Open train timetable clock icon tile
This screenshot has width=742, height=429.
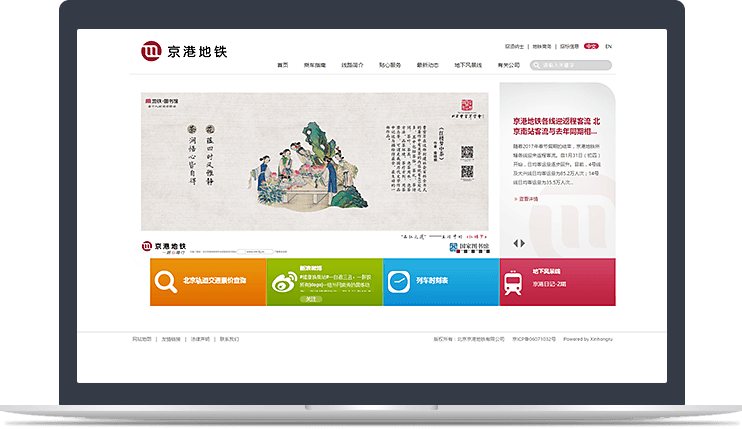(x=399, y=282)
